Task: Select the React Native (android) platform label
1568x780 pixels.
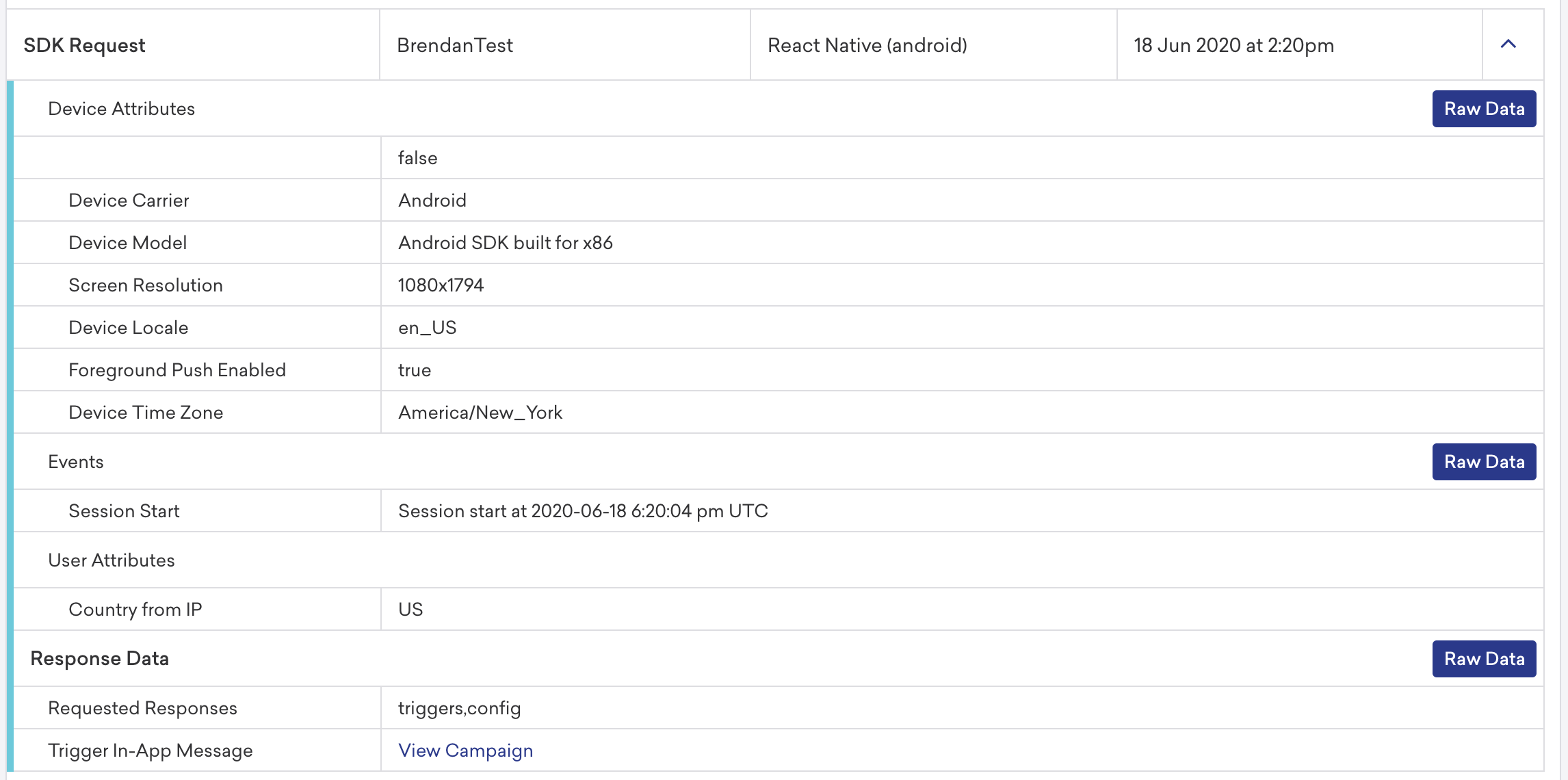Action: 867,45
